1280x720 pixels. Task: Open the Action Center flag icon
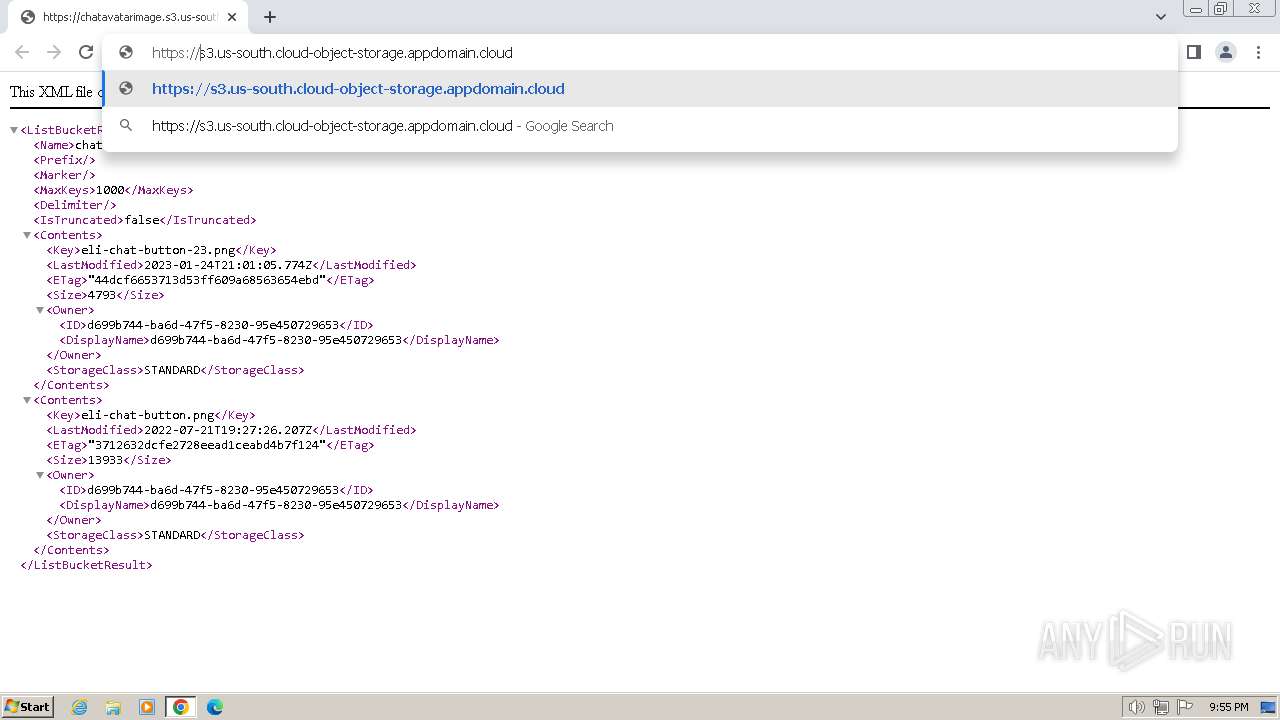coord(1185,707)
